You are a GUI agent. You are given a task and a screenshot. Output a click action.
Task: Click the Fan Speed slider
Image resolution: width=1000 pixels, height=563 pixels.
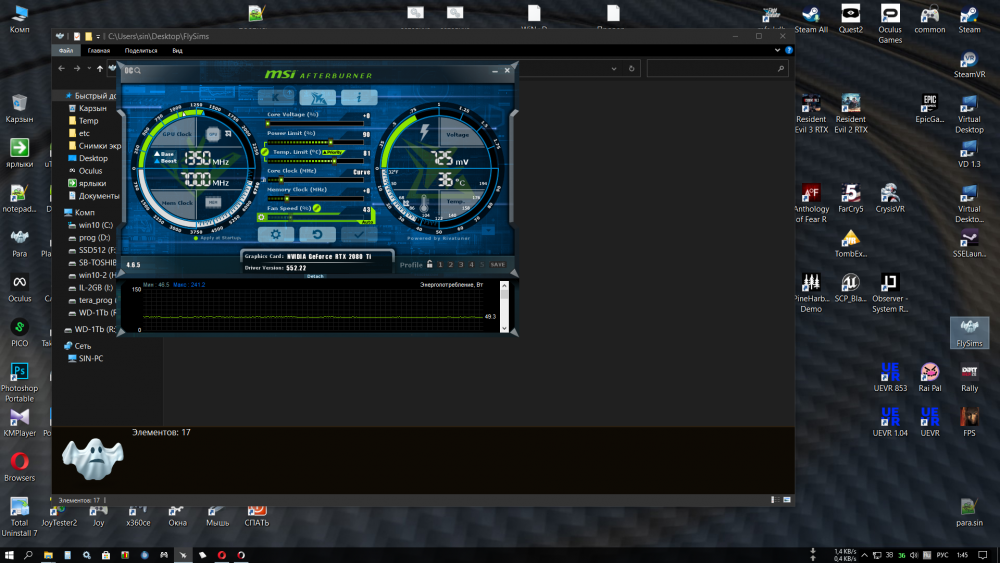[x=315, y=217]
